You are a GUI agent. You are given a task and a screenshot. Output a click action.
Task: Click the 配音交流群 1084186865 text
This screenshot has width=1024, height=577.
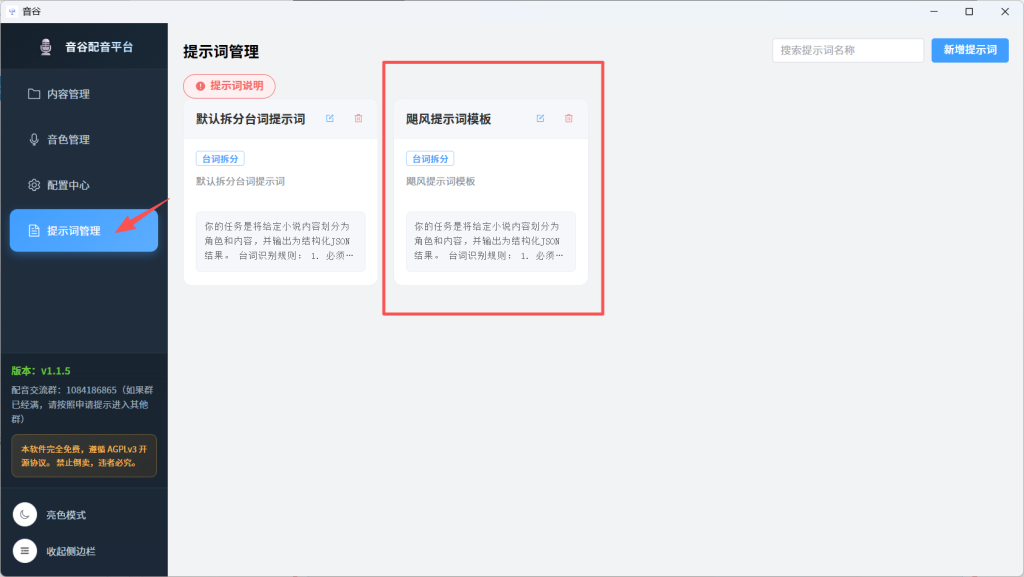click(x=83, y=404)
